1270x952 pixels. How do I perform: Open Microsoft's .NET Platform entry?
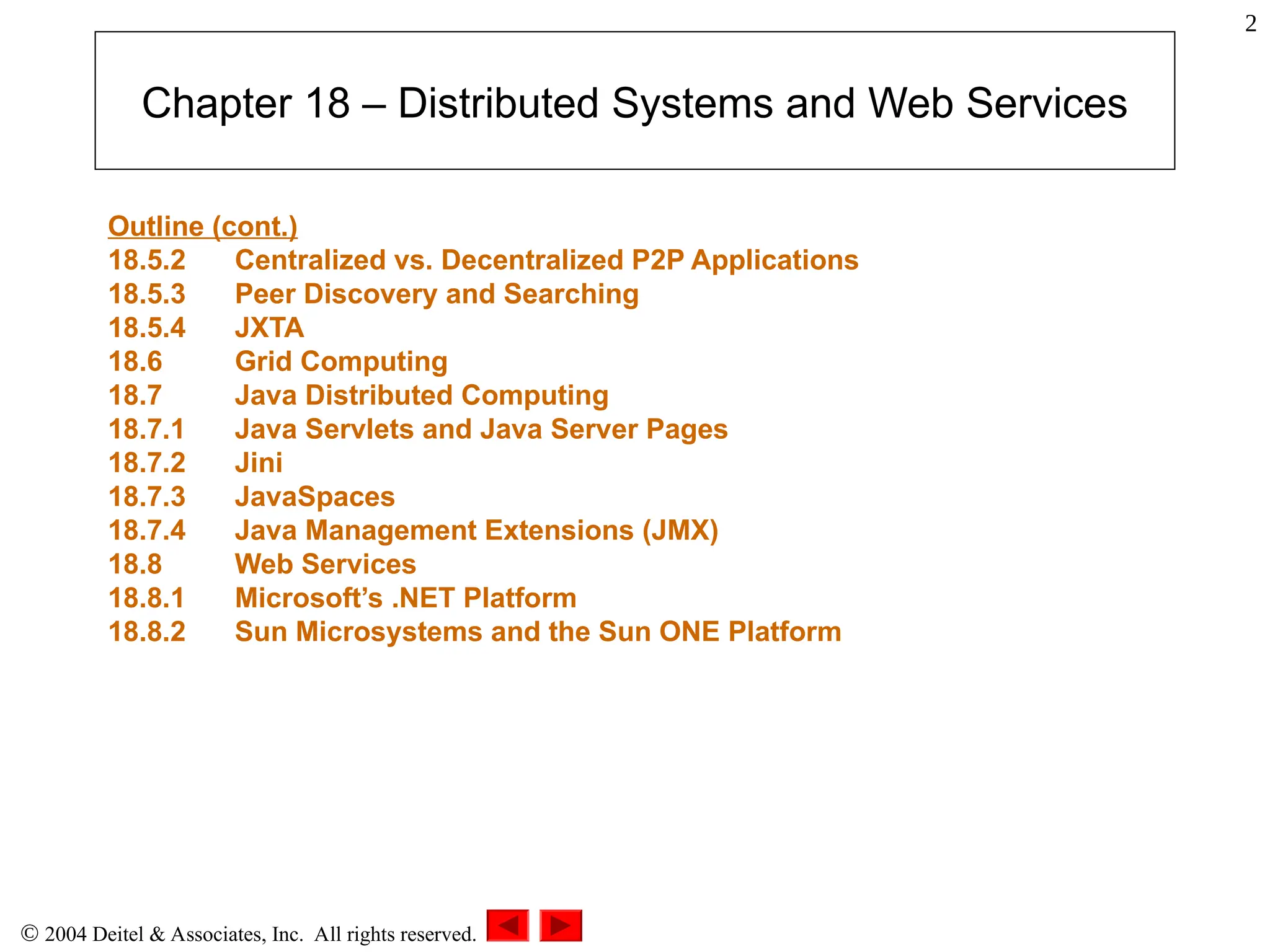[406, 598]
